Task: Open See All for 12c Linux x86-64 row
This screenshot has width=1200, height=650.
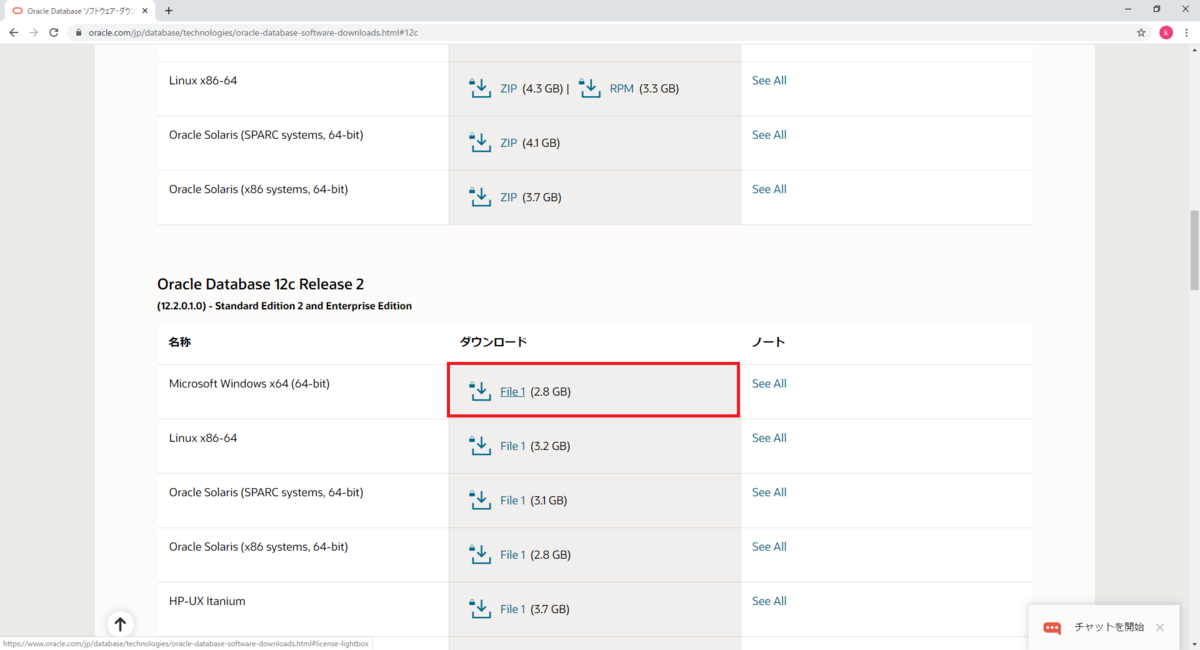Action: tap(769, 438)
